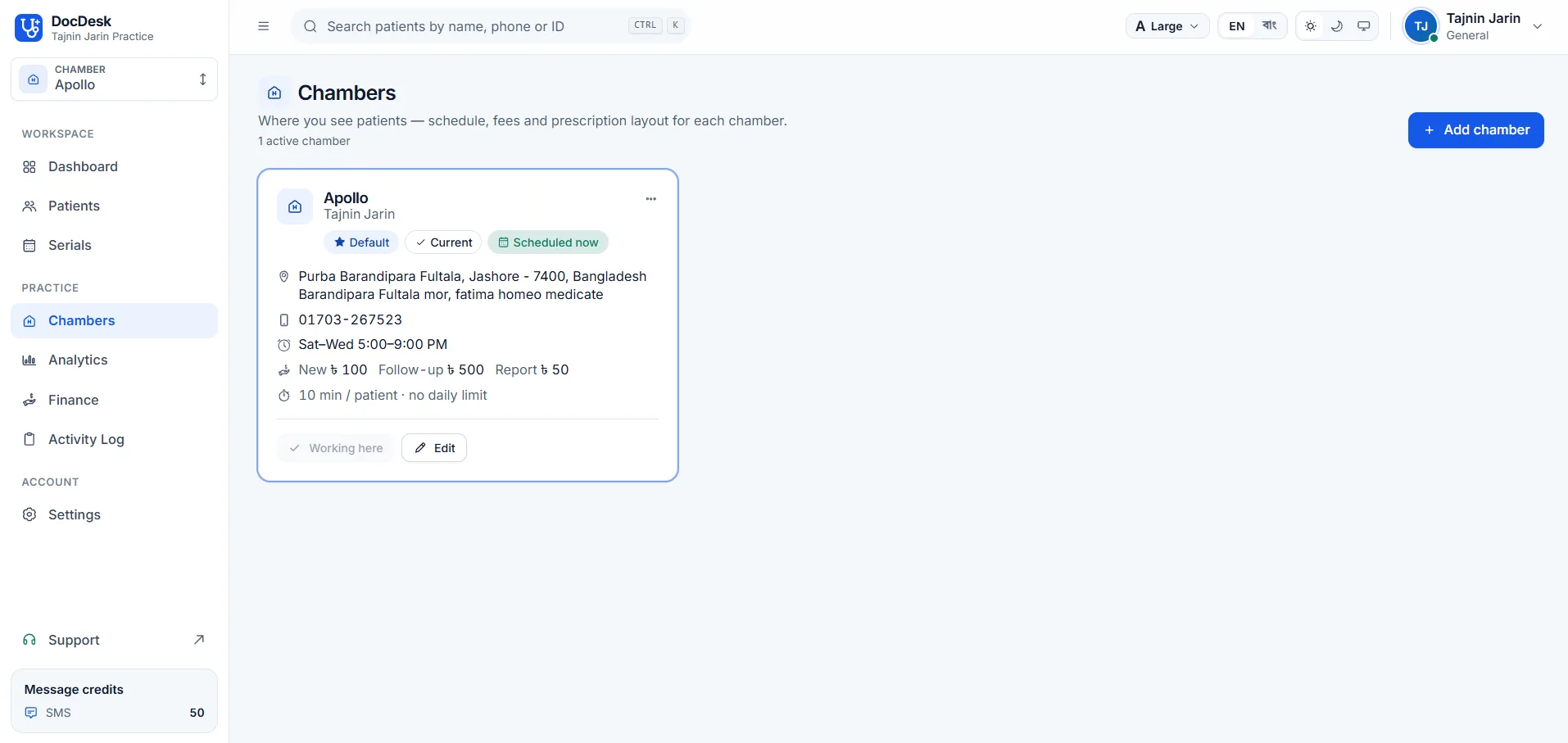The width and height of the screenshot is (1568, 743).
Task: Click the fees icon beside New ৳ 100
Action: [284, 370]
